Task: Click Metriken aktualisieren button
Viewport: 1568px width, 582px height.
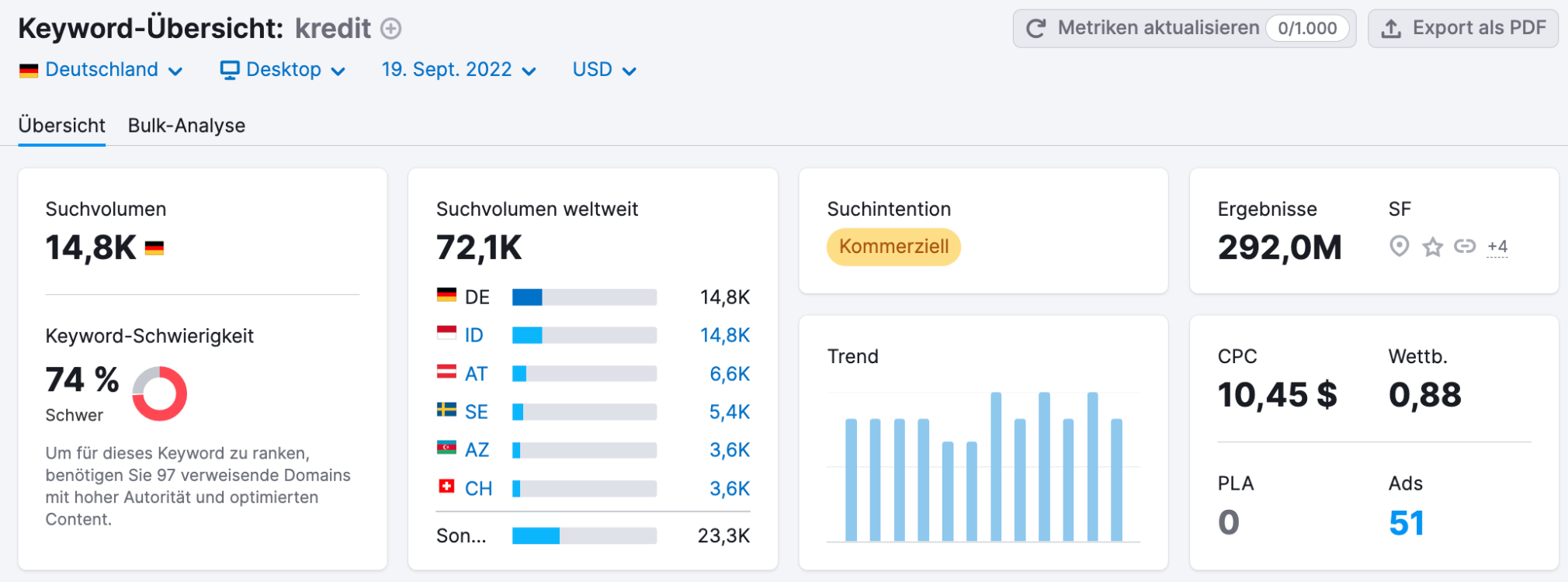Action: coord(1185,29)
